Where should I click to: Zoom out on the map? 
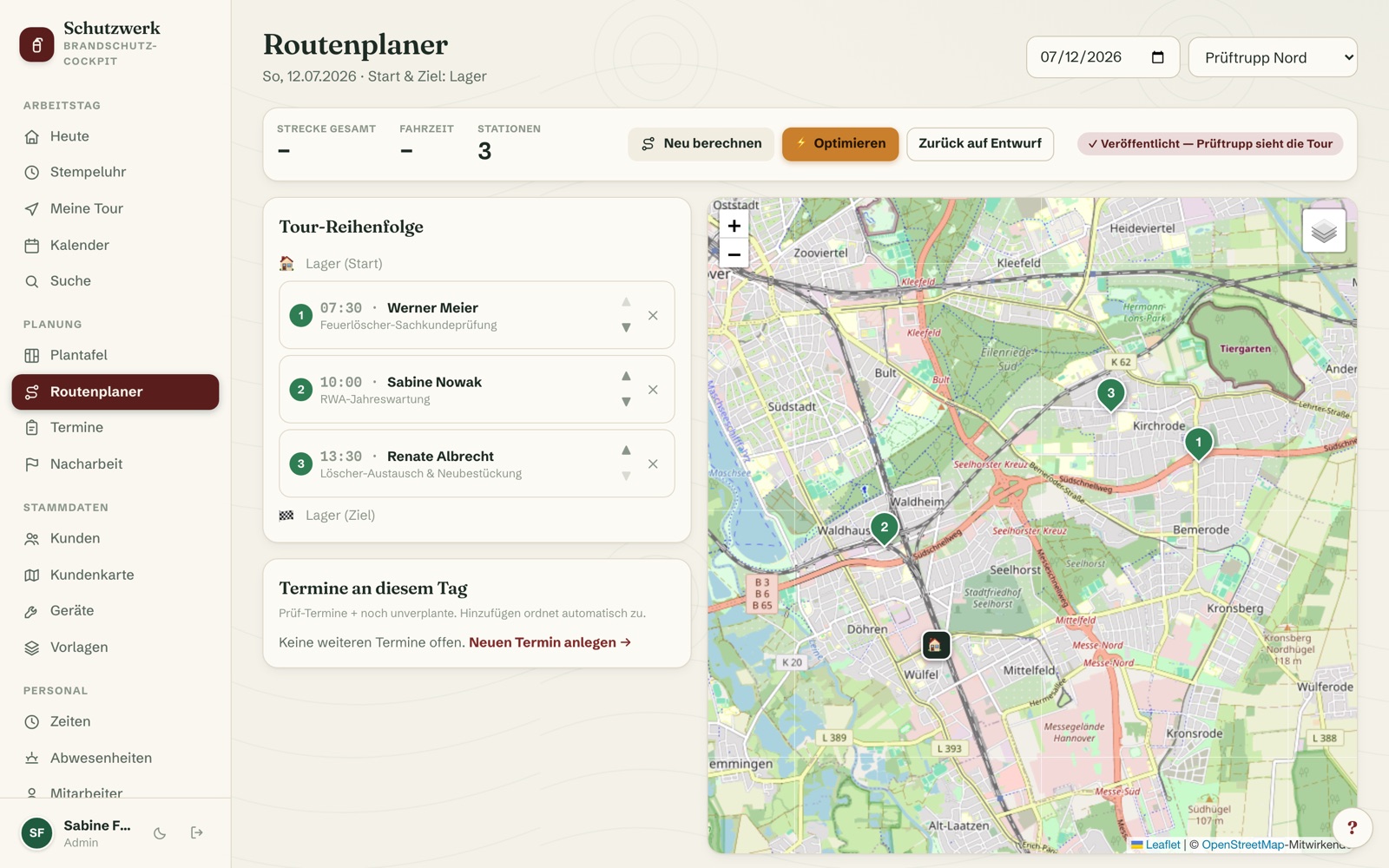point(734,254)
